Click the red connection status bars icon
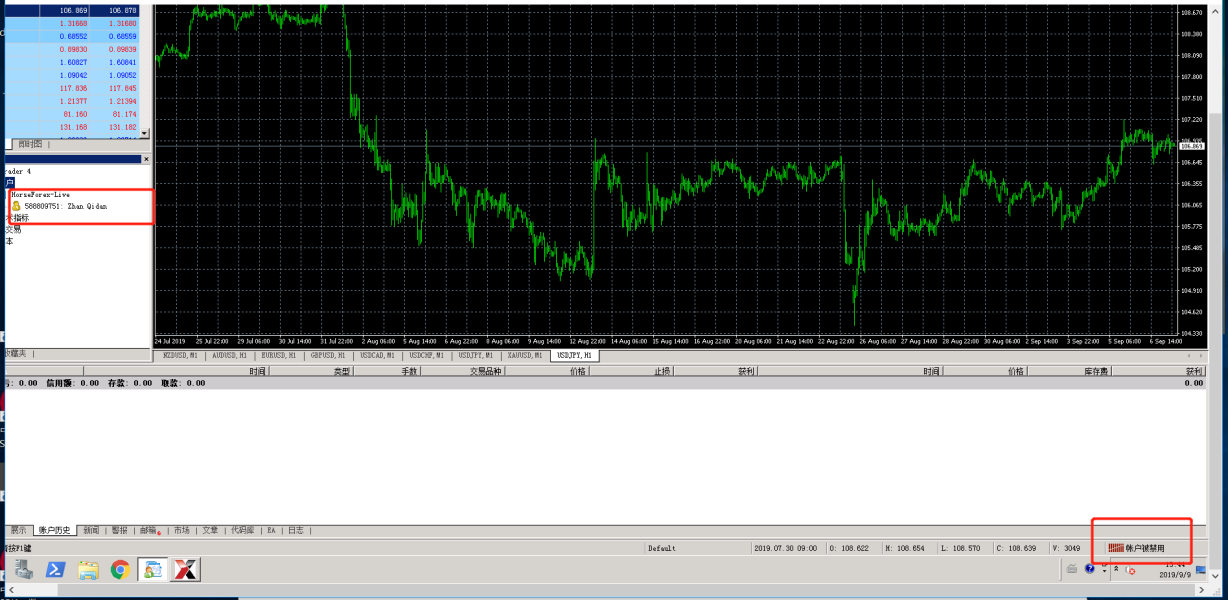The image size is (1228, 600). pyautogui.click(x=1116, y=548)
